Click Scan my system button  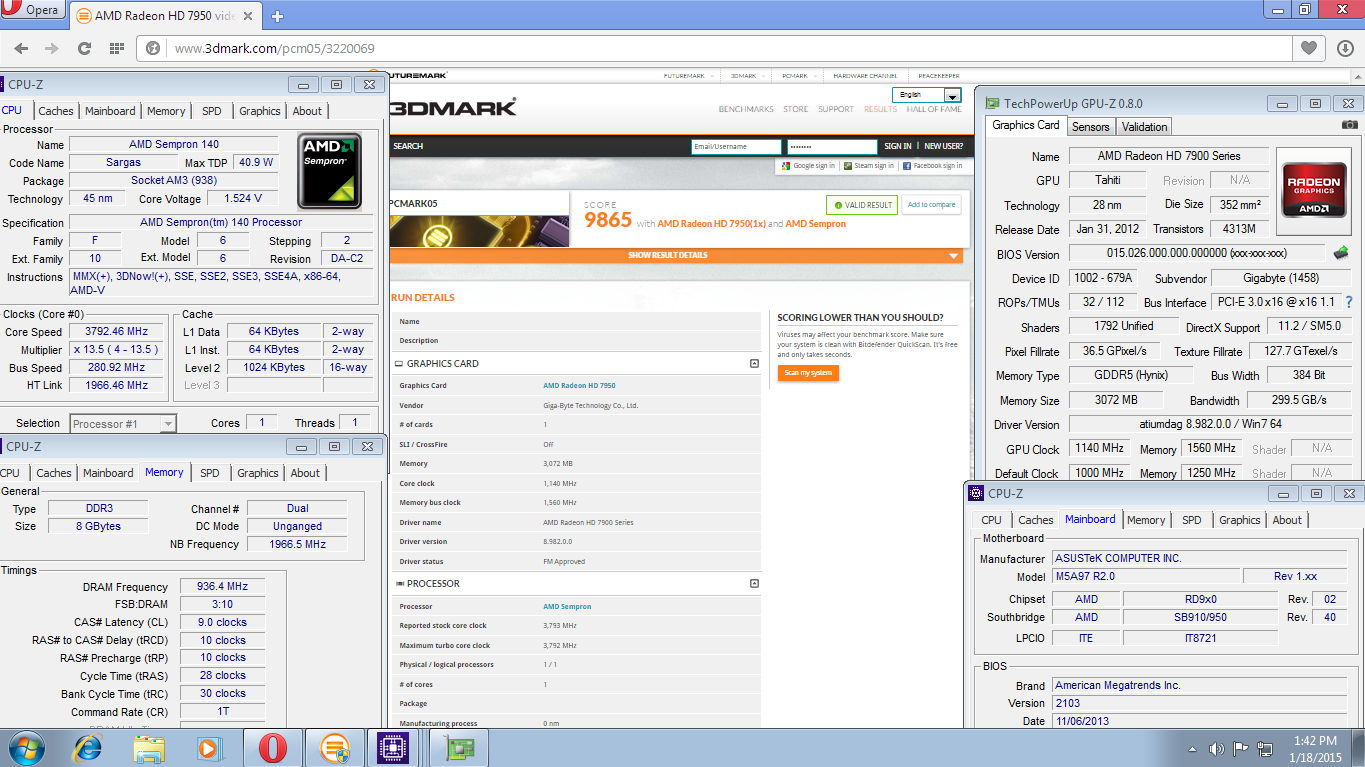(809, 373)
